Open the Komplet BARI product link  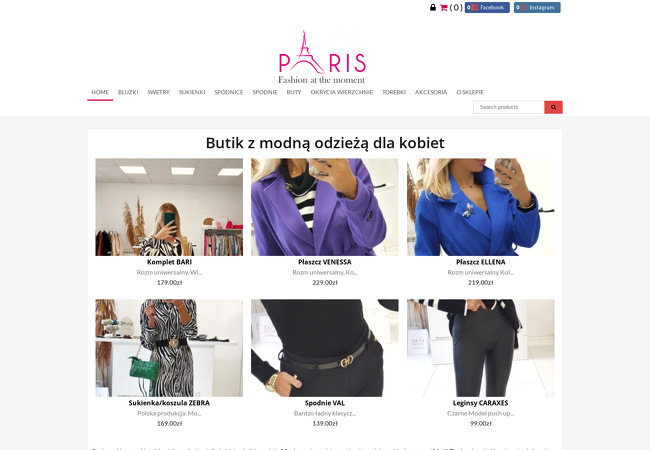click(x=169, y=262)
